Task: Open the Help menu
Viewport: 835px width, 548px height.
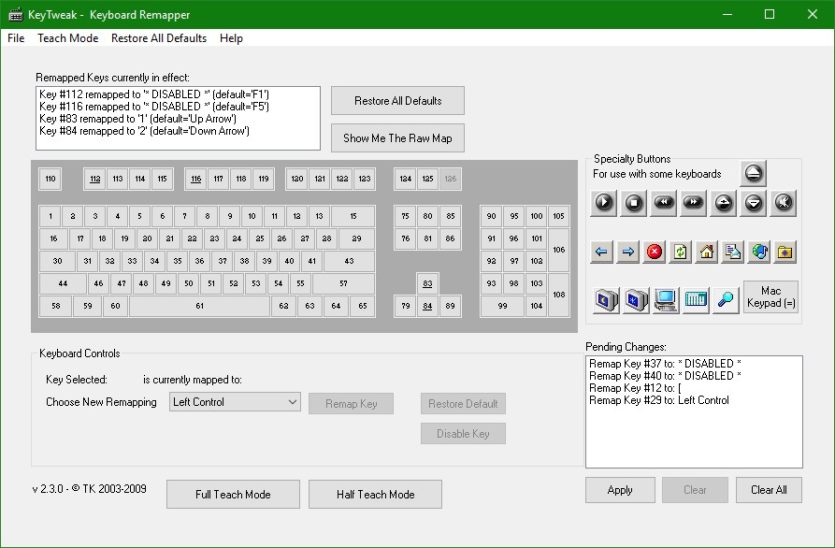Action: [x=231, y=38]
